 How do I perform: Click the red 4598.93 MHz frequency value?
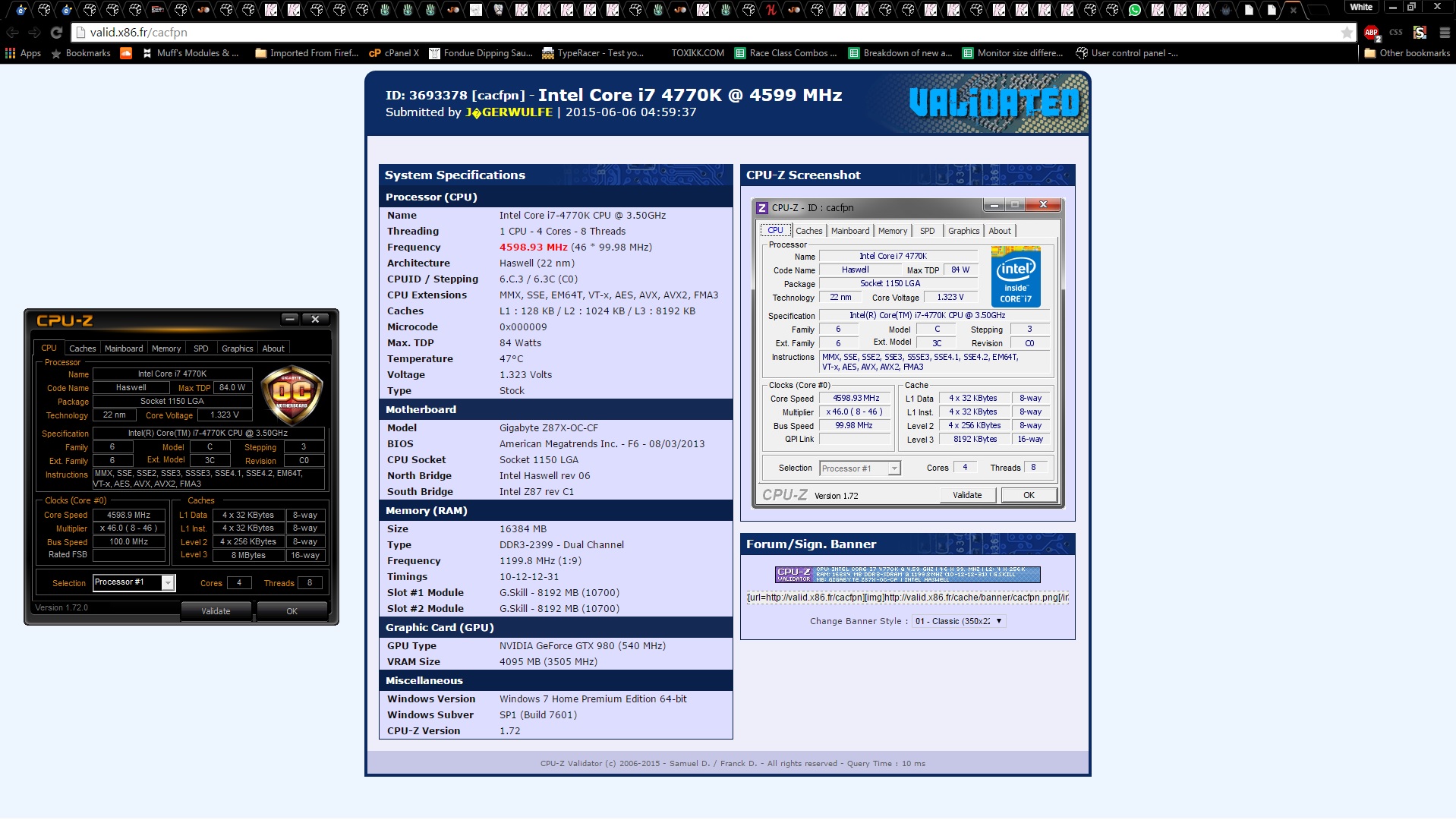(x=534, y=248)
